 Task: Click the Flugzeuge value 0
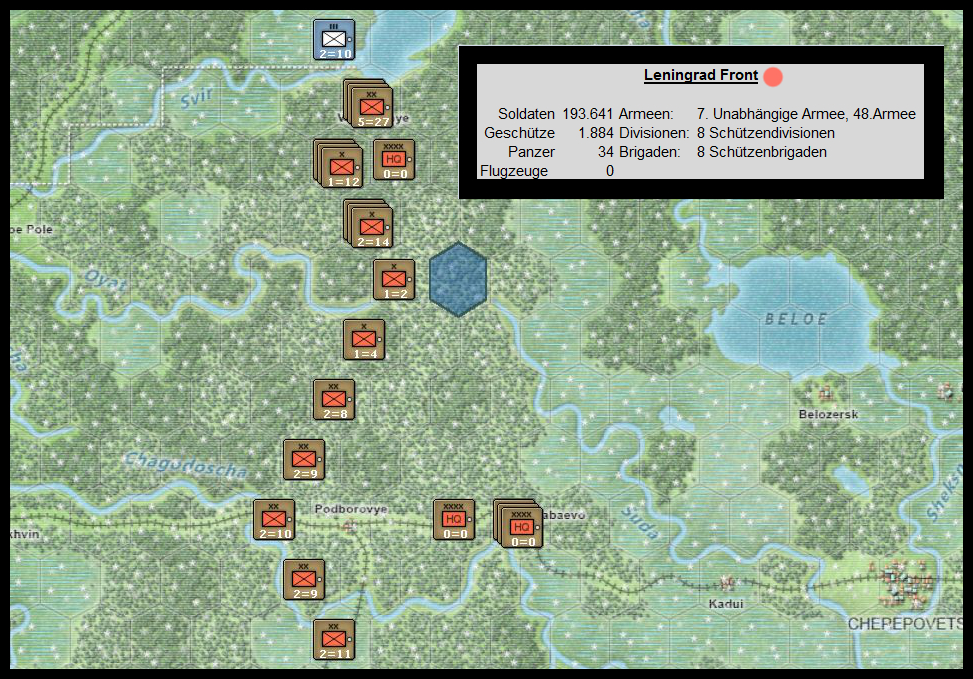(610, 171)
